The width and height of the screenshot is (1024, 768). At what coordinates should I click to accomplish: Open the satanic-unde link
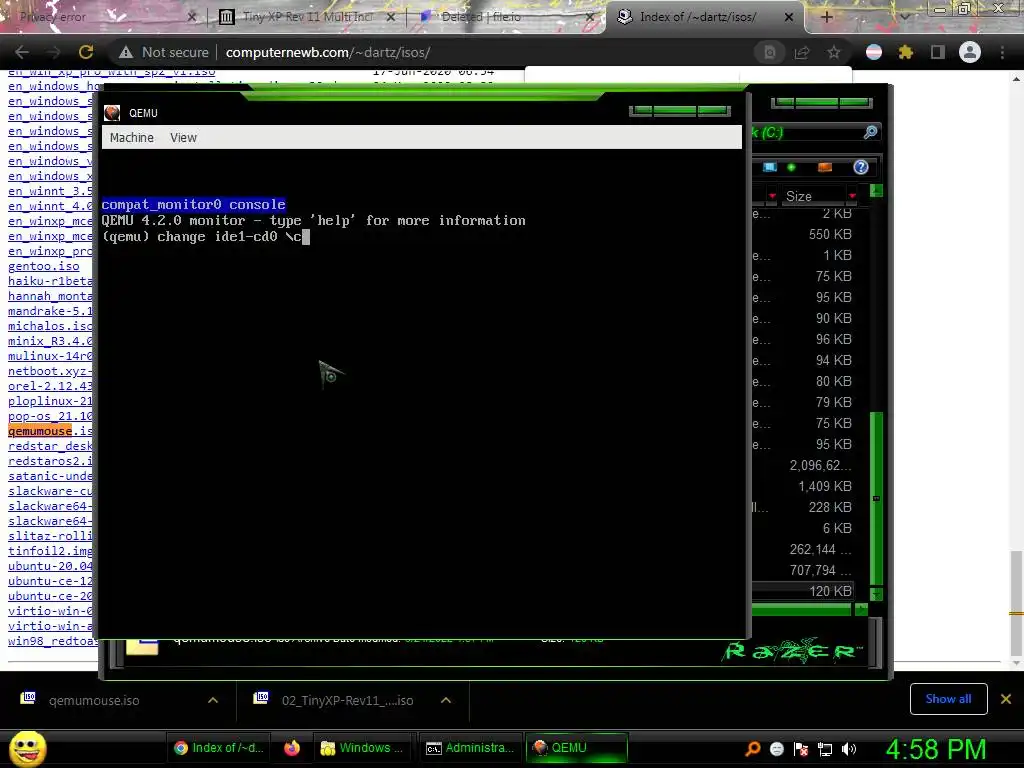pyautogui.click(x=50, y=476)
